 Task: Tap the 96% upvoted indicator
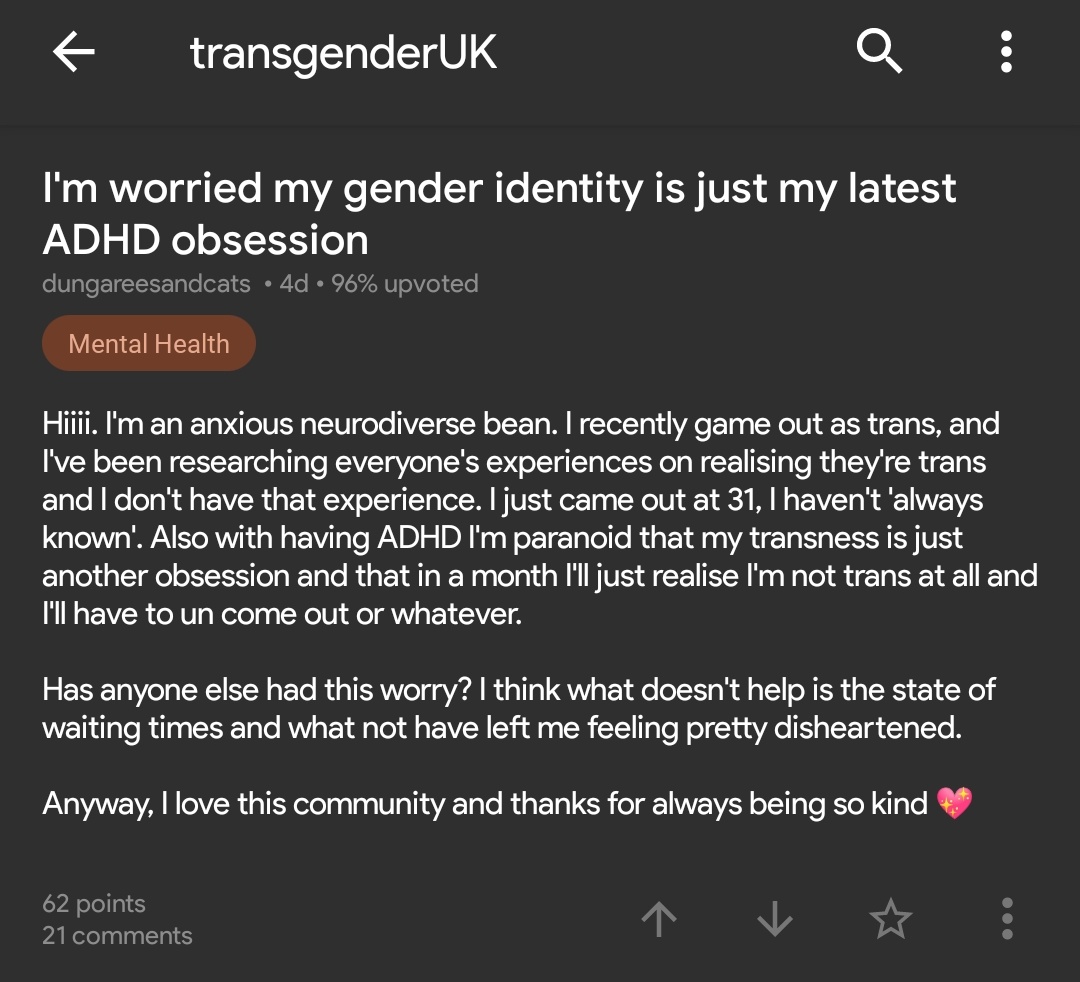(404, 284)
